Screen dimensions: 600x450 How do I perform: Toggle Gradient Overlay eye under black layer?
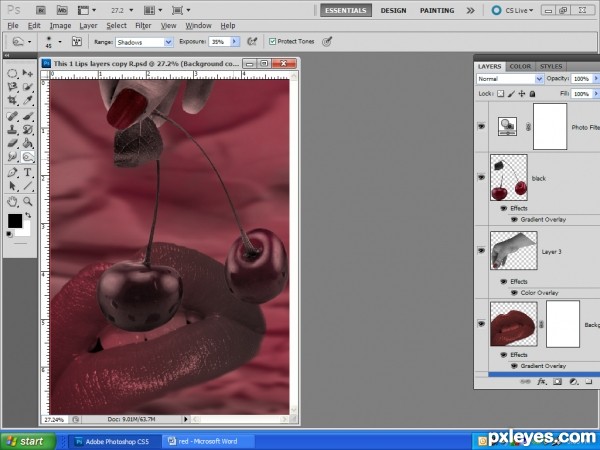click(x=514, y=219)
